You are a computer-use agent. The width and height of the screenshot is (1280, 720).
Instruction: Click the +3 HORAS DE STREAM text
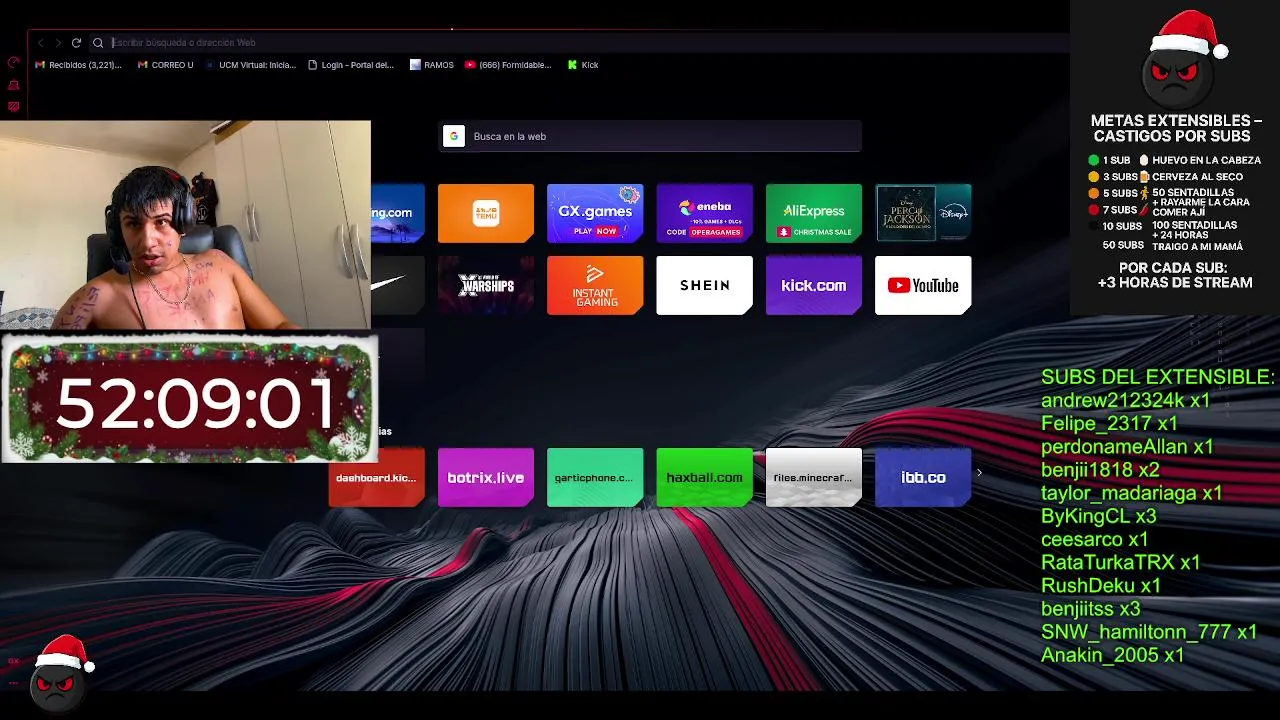(x=1175, y=283)
